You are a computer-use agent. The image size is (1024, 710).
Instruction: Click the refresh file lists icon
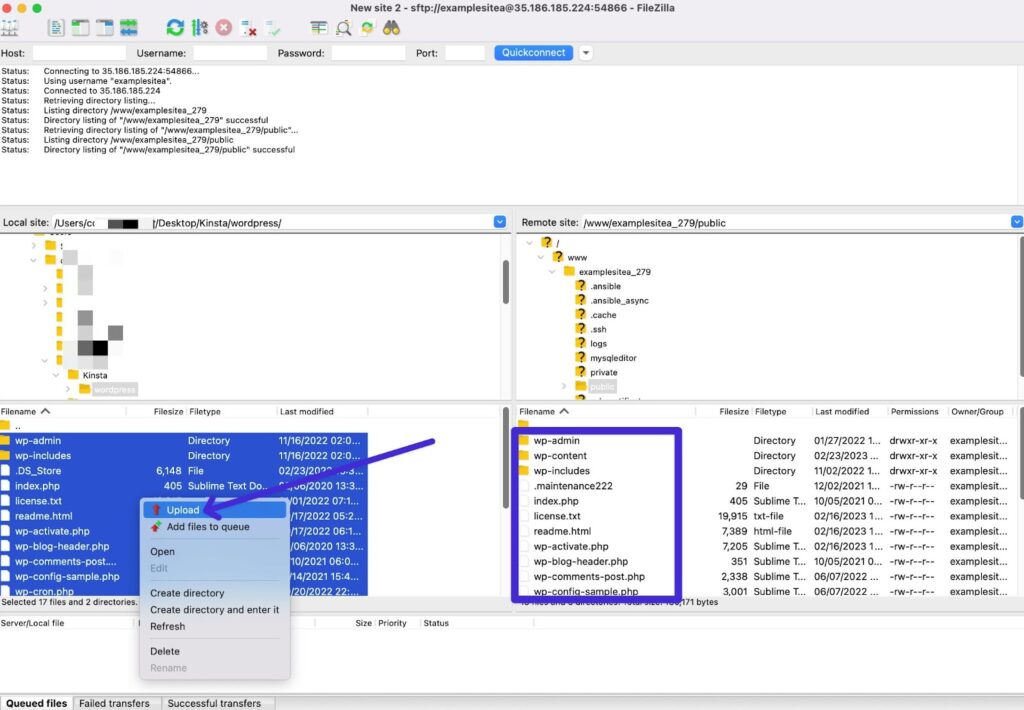(175, 28)
